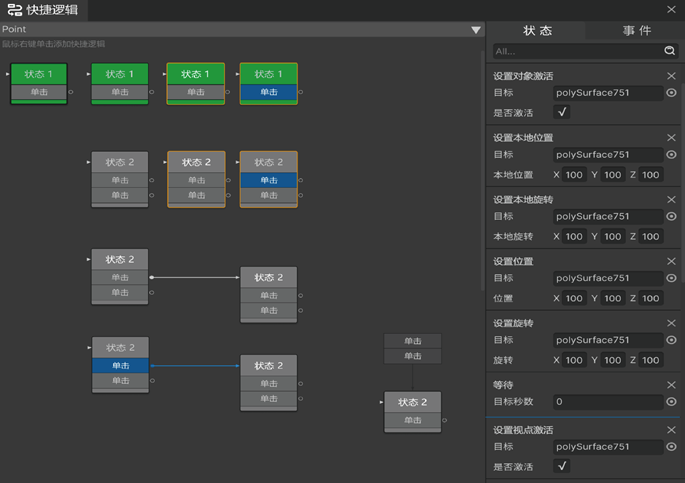This screenshot has height=483, width=685.
Task: Click 设置位置 section title
Action: click(513, 261)
